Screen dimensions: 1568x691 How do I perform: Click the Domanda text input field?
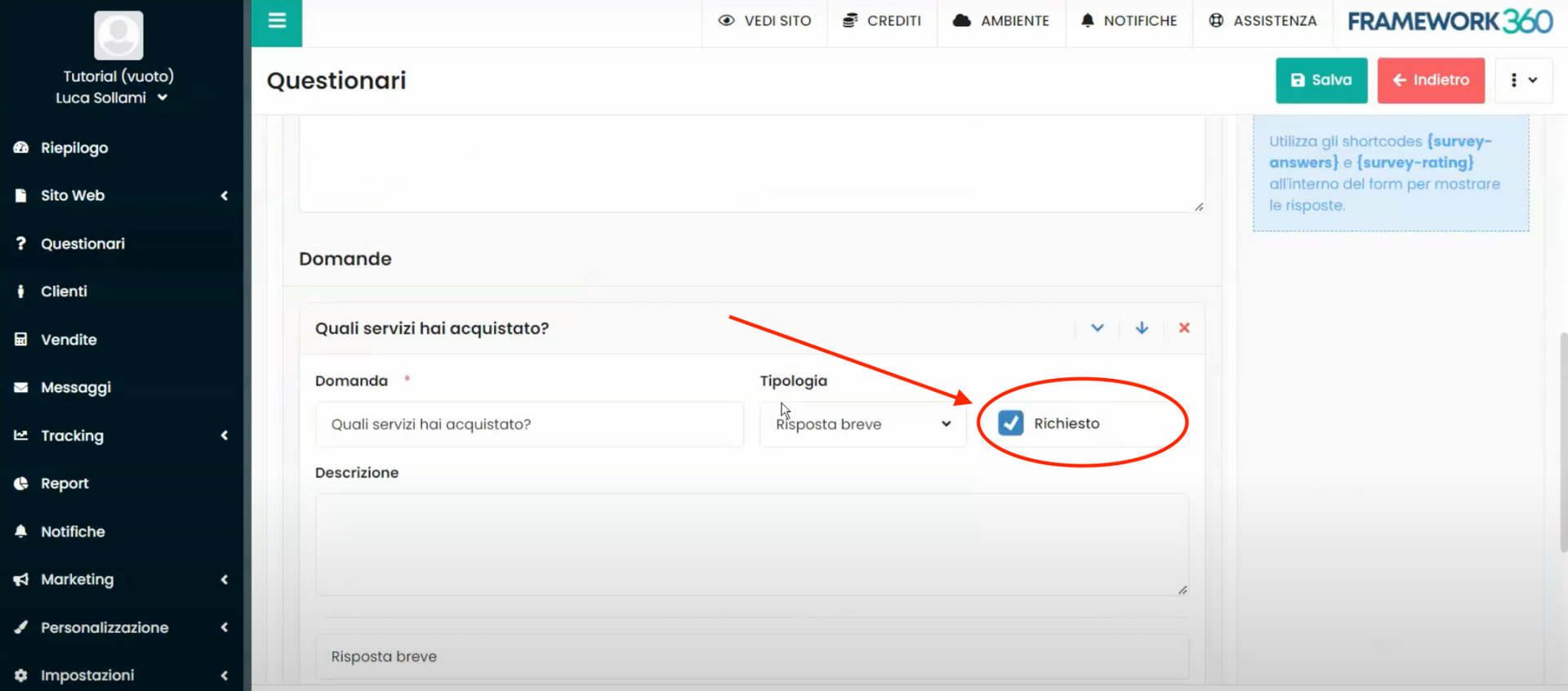point(529,424)
